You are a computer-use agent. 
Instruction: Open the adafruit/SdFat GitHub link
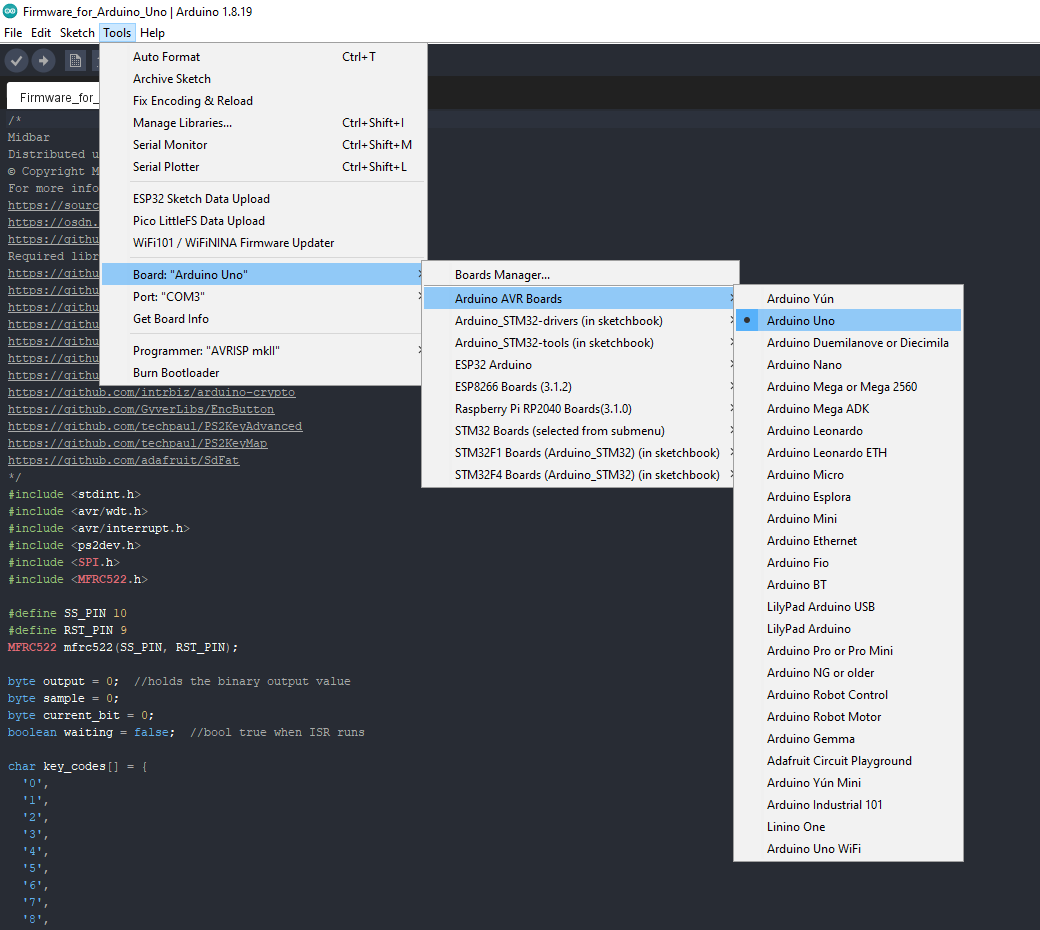123,460
